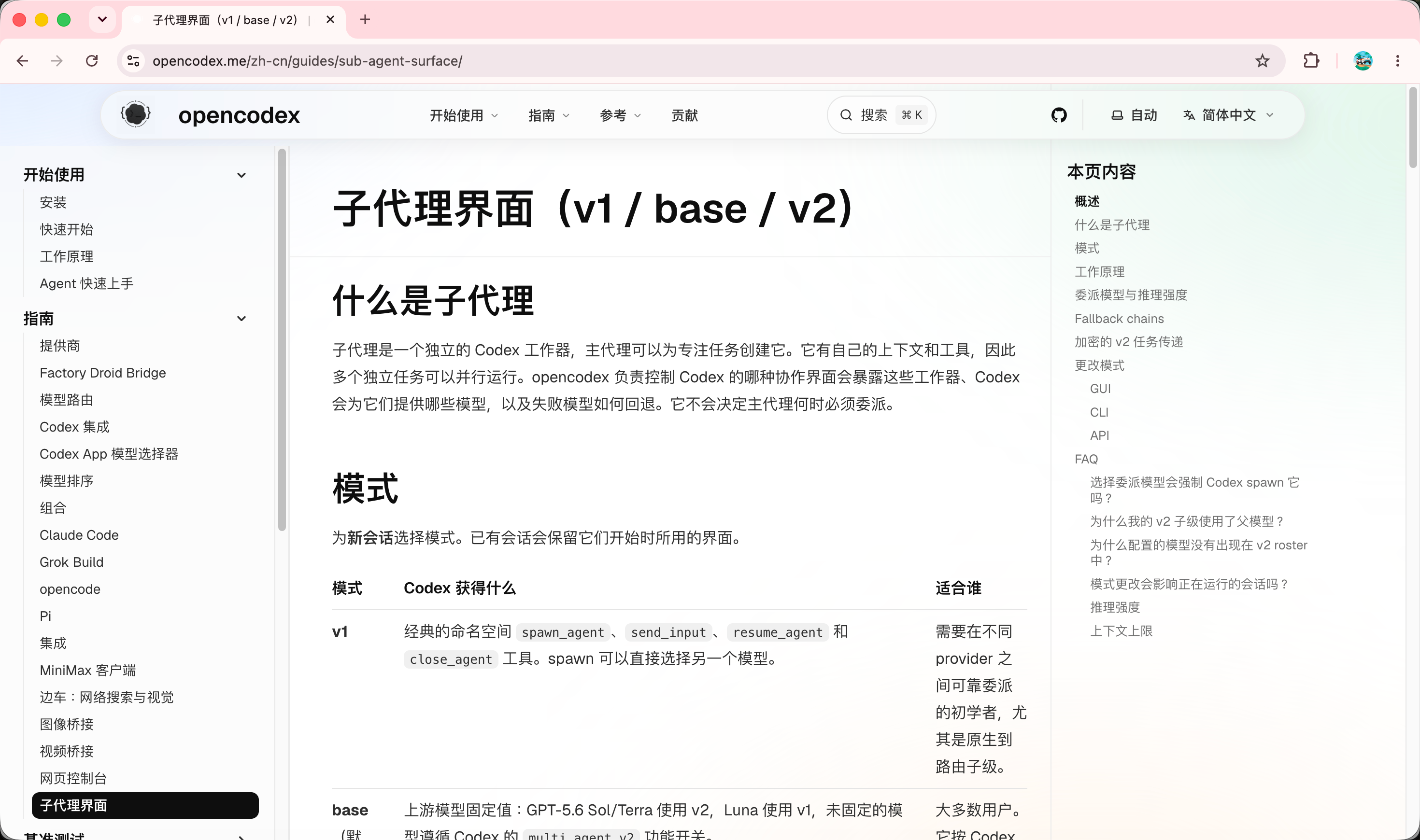Click the 搜索 search box
The width and height of the screenshot is (1420, 840).
pyautogui.click(x=881, y=115)
